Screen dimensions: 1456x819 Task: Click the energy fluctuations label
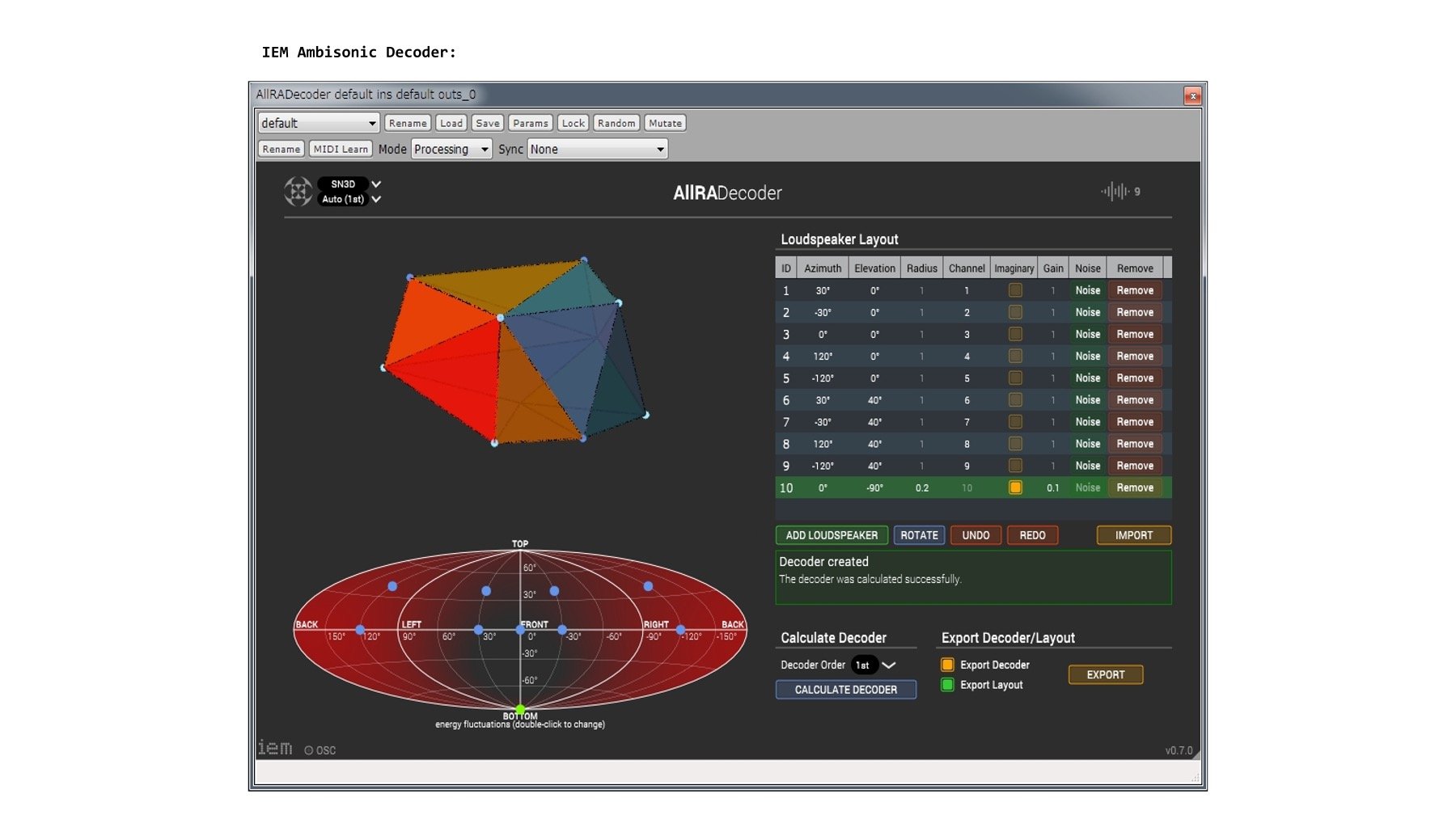[x=520, y=724]
